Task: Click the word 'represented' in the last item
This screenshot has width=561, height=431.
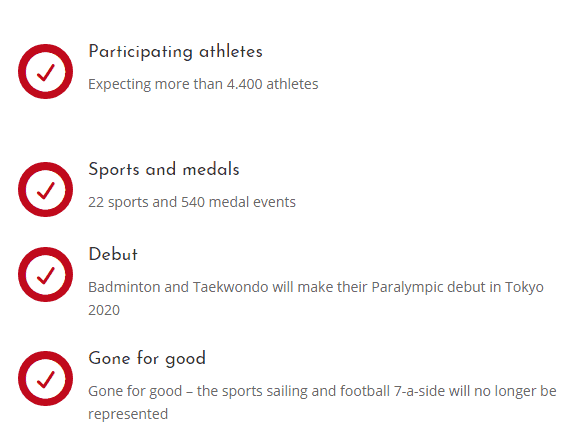Action: tap(128, 414)
